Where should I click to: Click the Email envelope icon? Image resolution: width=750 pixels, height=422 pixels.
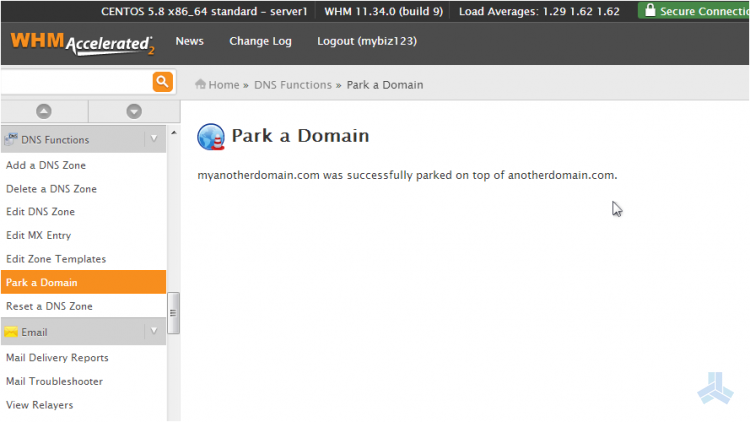[11, 332]
